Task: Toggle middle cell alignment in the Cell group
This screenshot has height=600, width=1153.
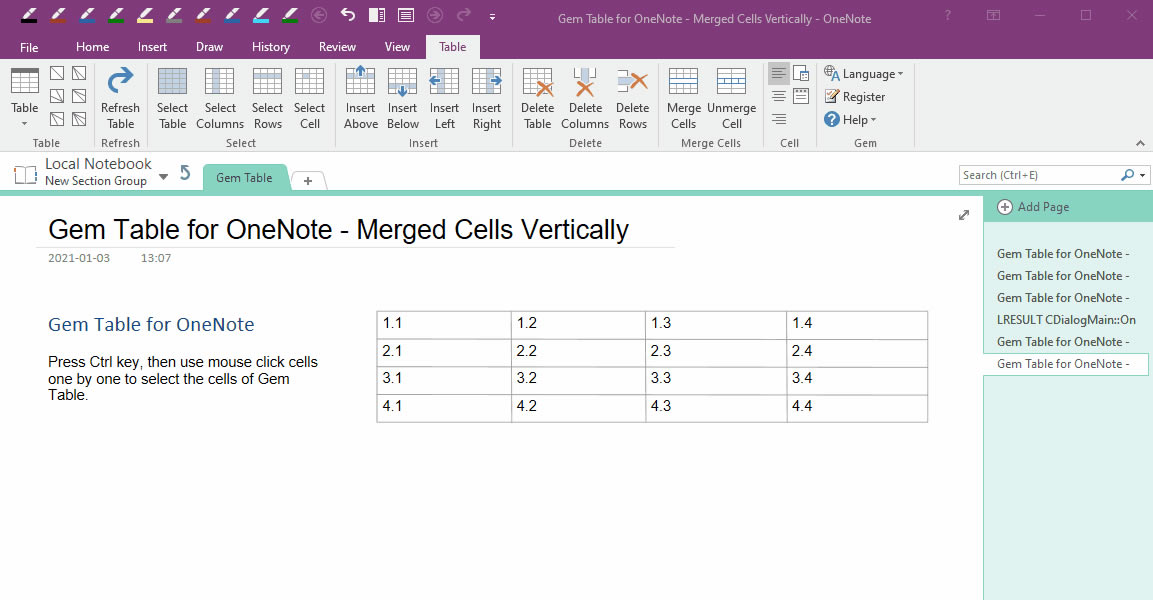Action: (778, 94)
